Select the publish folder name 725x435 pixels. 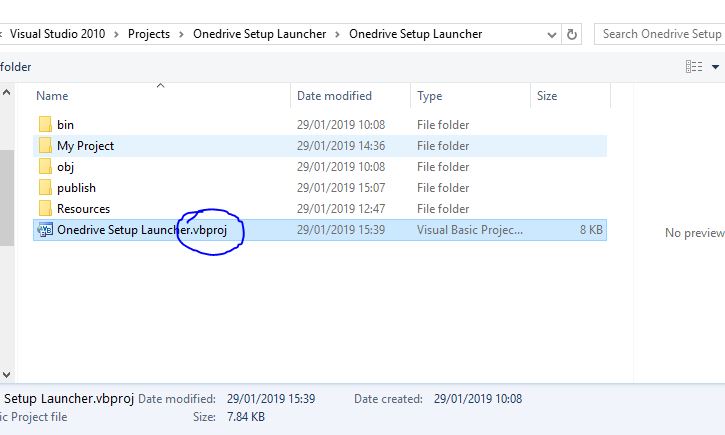click(x=76, y=188)
